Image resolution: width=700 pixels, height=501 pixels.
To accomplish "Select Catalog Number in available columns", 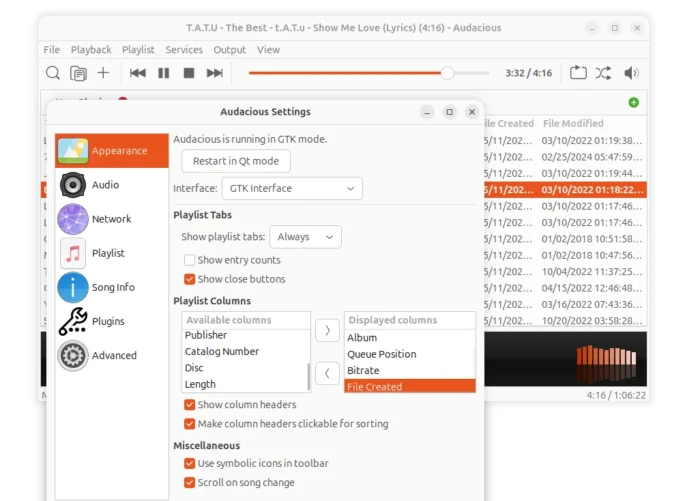I will tap(245, 351).
